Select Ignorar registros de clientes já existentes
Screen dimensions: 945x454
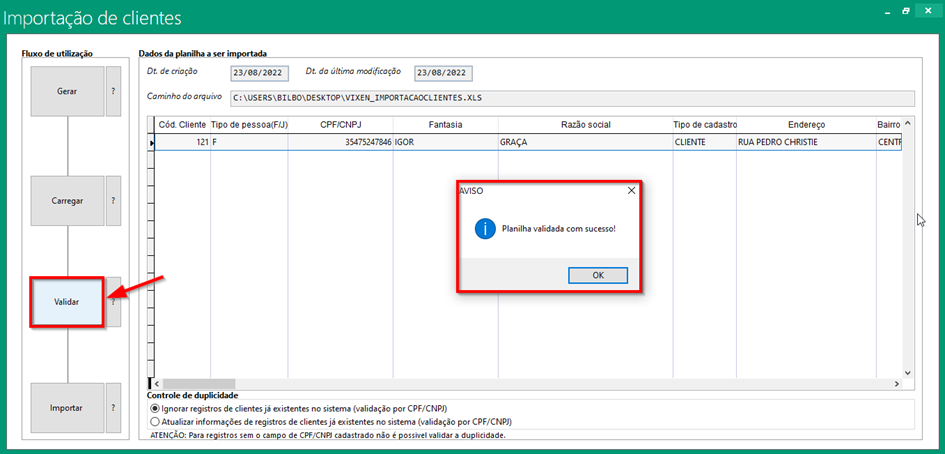153,409
